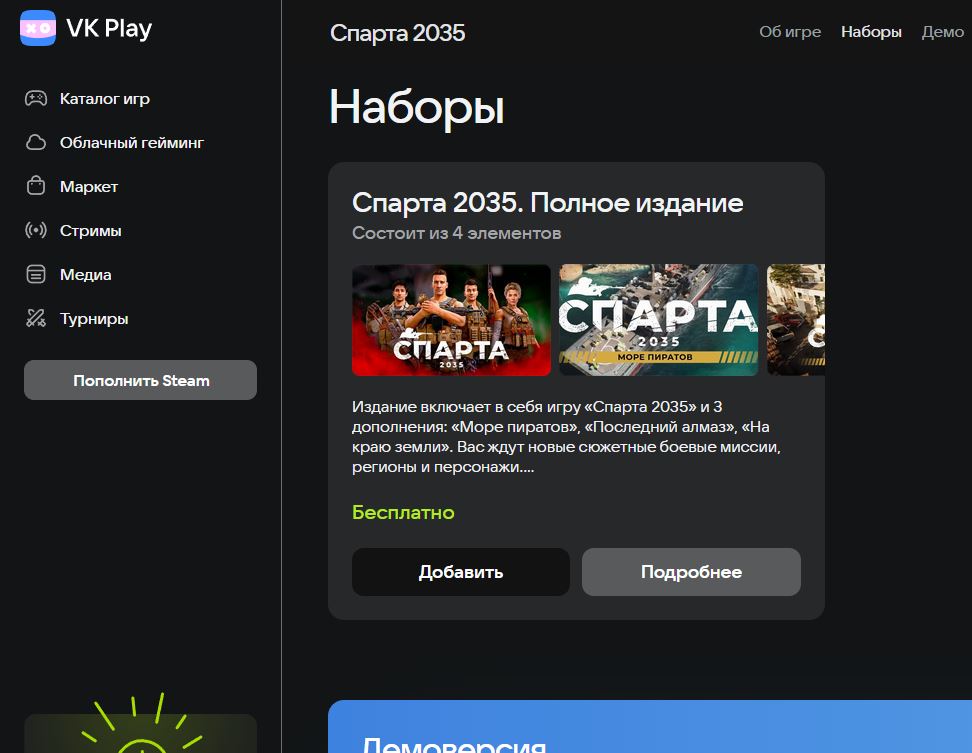
Task: Click the VK Play logo icon
Action: (x=38, y=28)
